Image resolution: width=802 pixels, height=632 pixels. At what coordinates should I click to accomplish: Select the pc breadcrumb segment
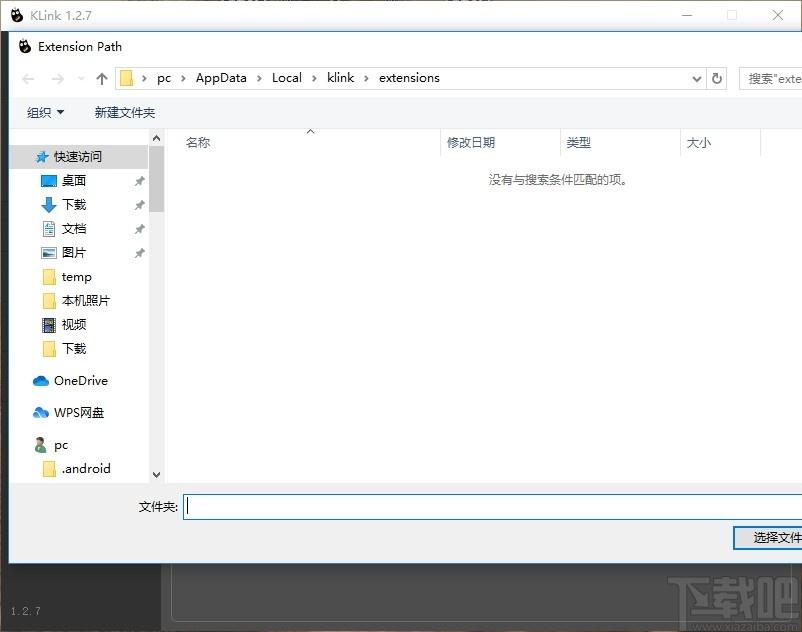(x=164, y=78)
